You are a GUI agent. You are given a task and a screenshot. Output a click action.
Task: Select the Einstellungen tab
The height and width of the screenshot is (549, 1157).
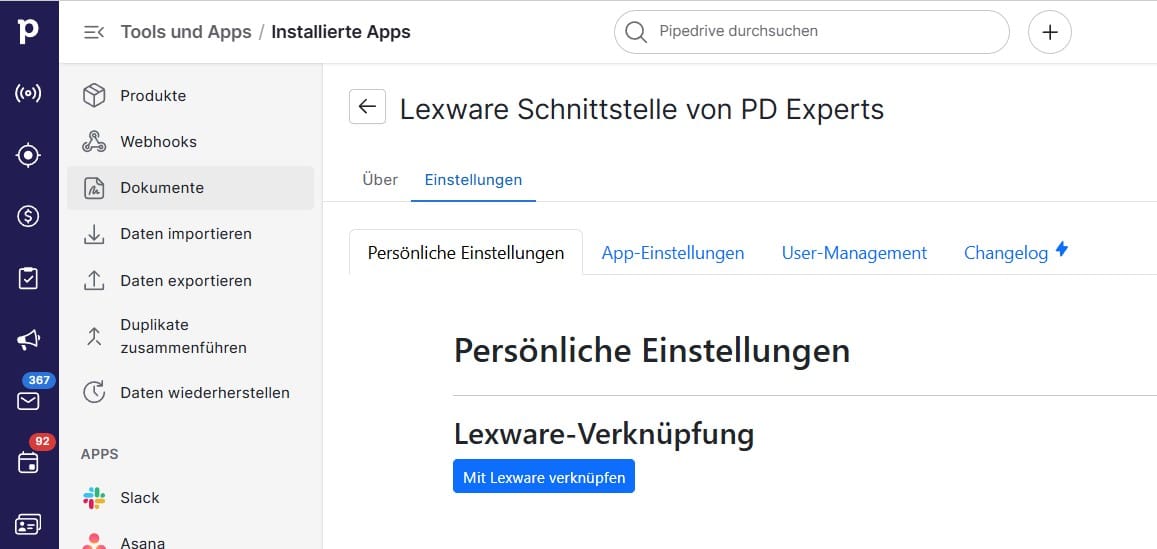(473, 179)
